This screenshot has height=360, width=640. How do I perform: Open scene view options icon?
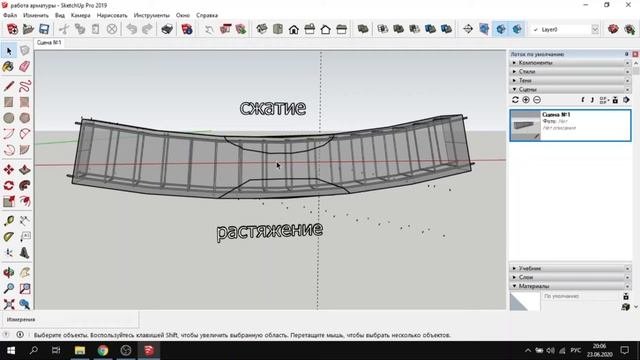point(604,100)
